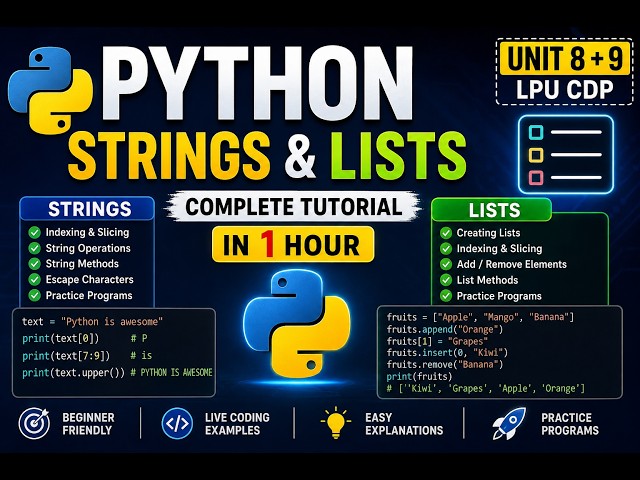Click the check beside Indexing & Slicing under STRINGS
The image size is (640, 480).
[x=35, y=232]
